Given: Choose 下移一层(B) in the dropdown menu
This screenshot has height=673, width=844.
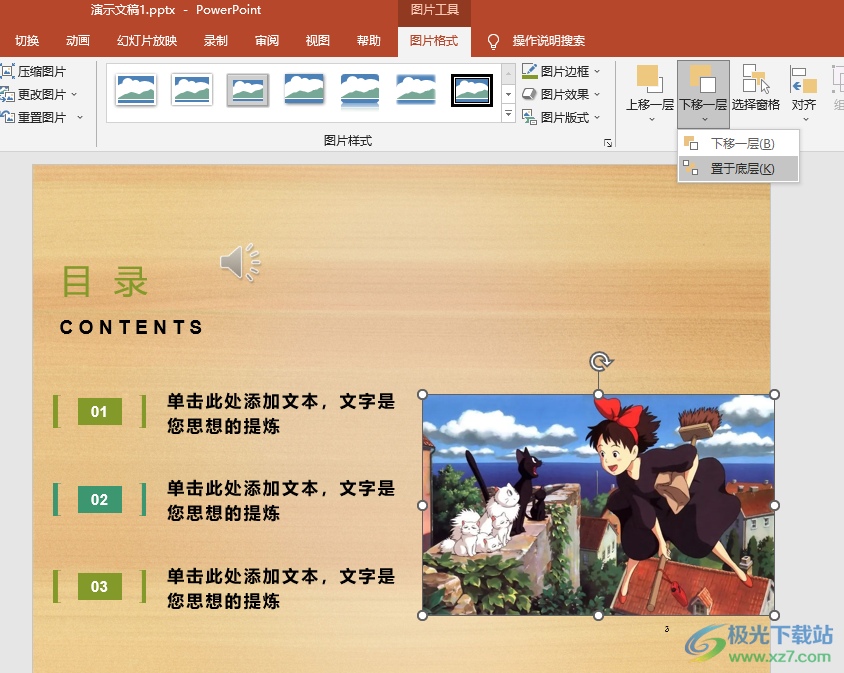Looking at the screenshot, I should (738, 143).
